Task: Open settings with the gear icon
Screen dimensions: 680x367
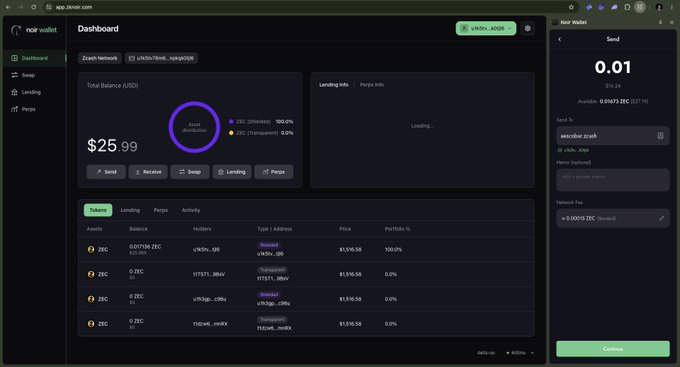Action: click(527, 28)
